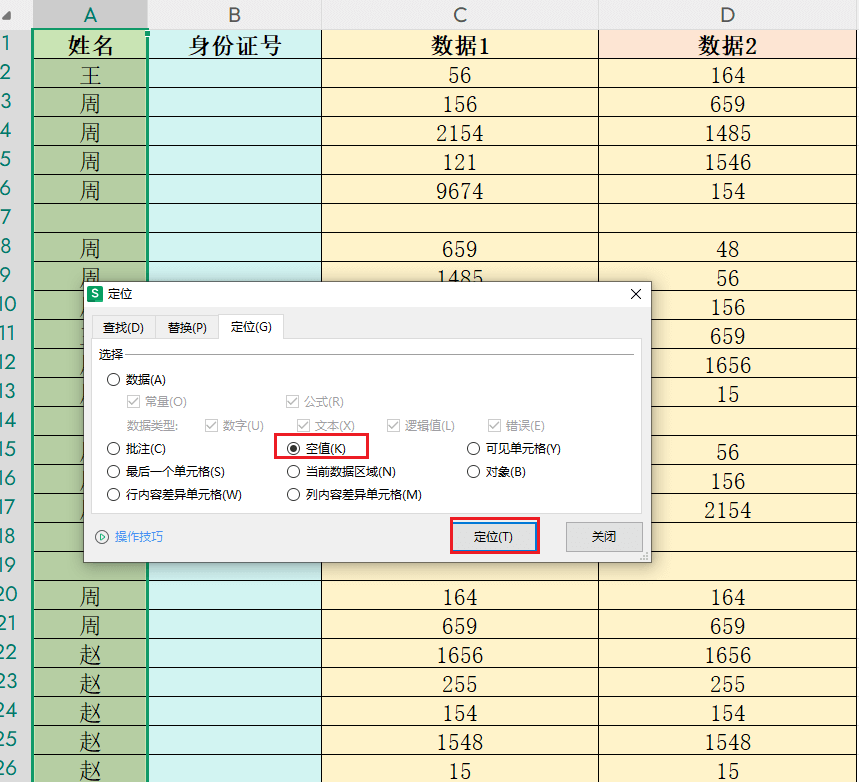Select the cell containing 王 in column A
This screenshot has height=782, width=859.
click(x=89, y=74)
